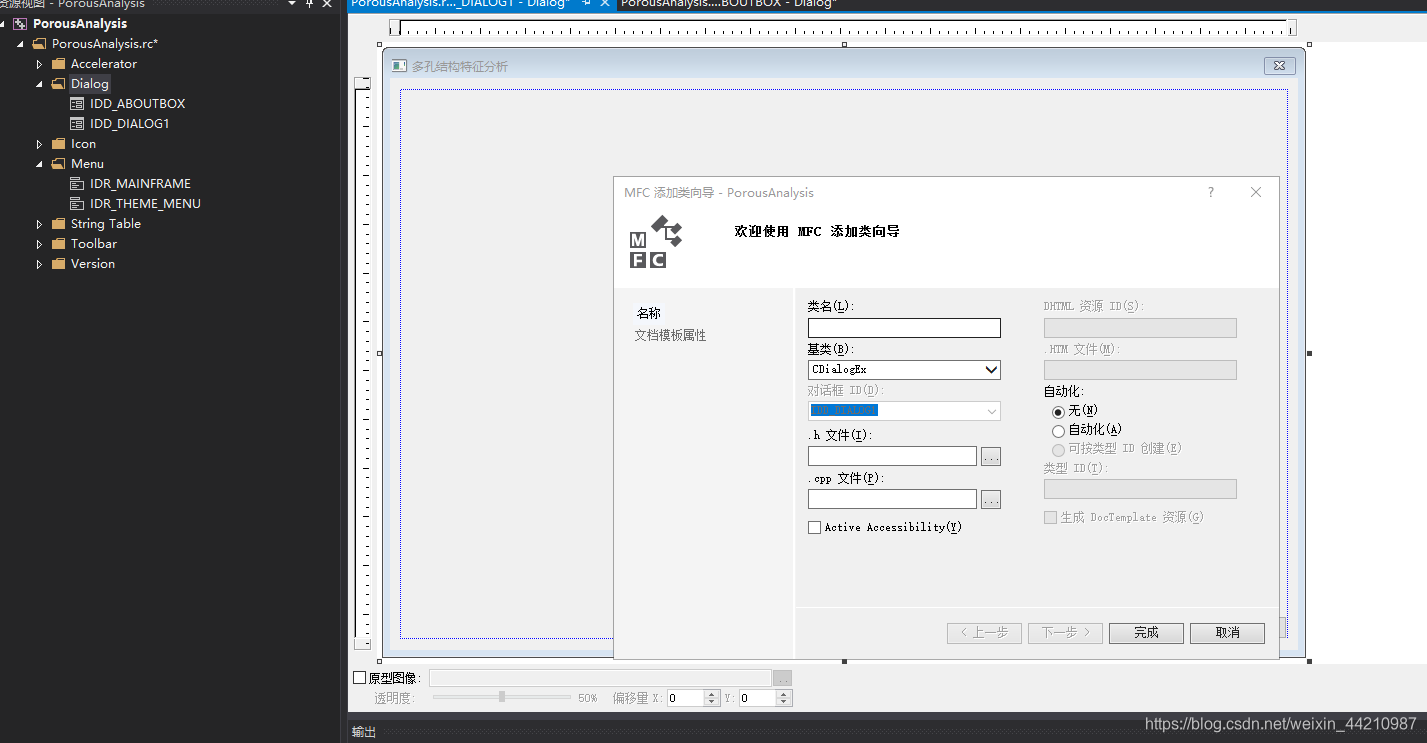Screen dimensions: 1427x743
Task: Expand the Accelerator folder
Action: point(39,64)
